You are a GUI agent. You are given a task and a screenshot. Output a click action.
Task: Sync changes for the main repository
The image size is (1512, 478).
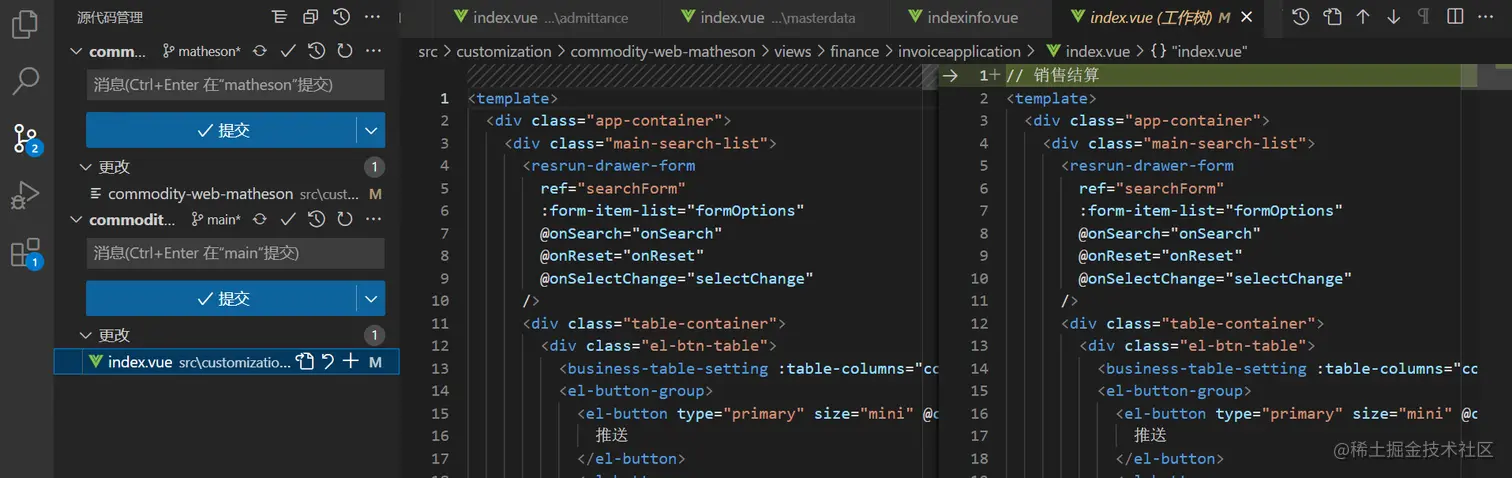coord(260,219)
